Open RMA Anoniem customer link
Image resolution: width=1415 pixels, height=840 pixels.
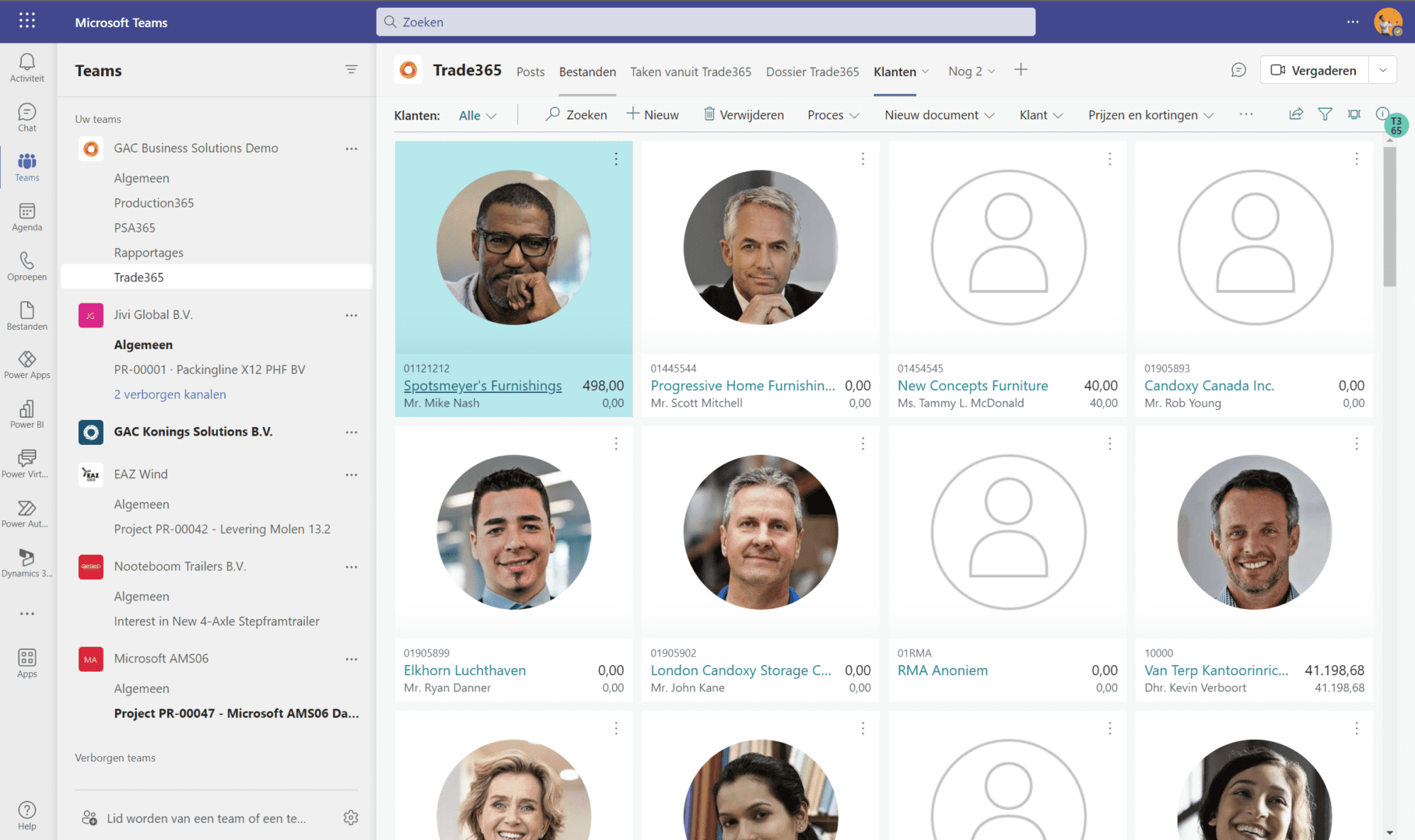point(943,670)
